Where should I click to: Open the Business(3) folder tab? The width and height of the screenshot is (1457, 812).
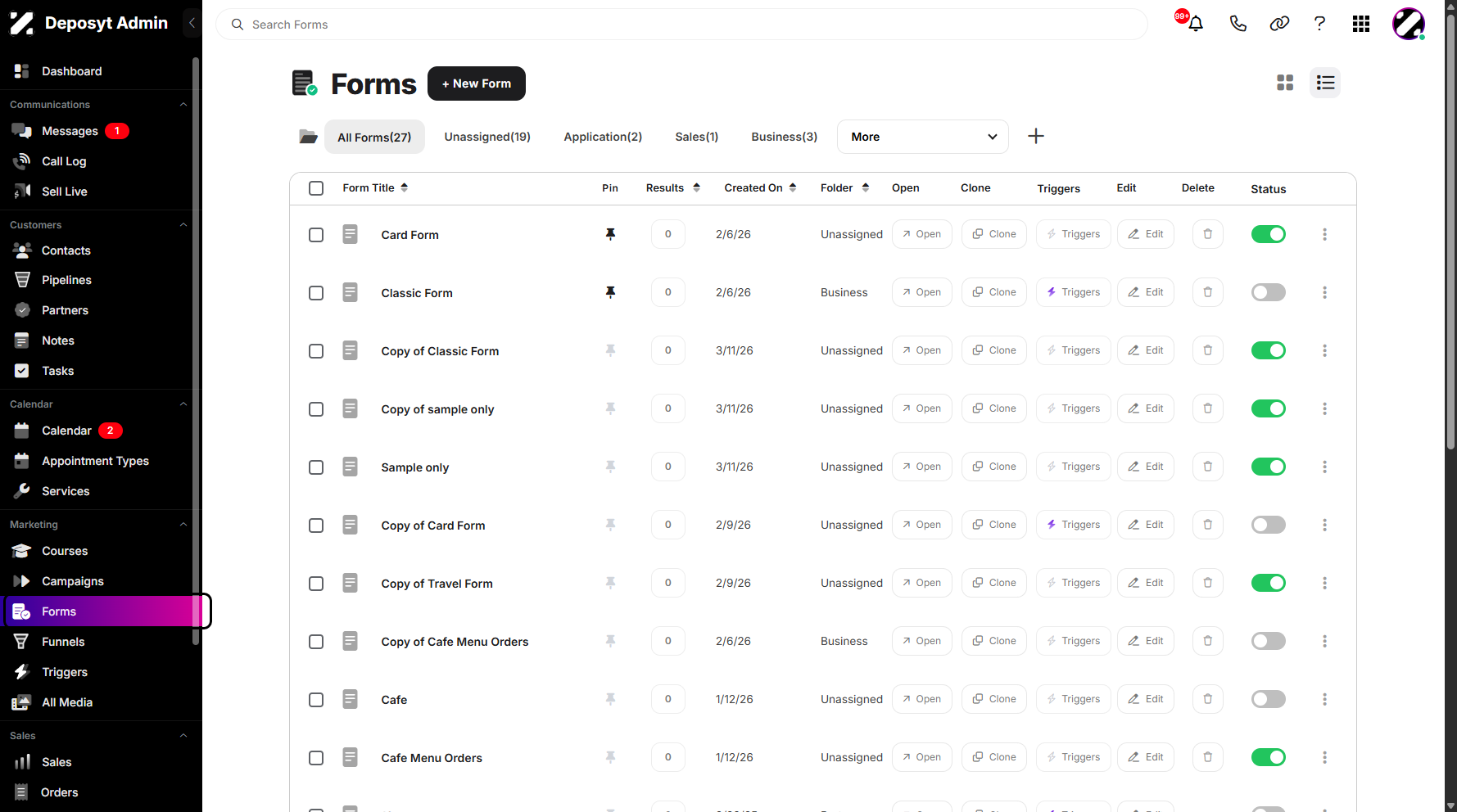click(784, 137)
